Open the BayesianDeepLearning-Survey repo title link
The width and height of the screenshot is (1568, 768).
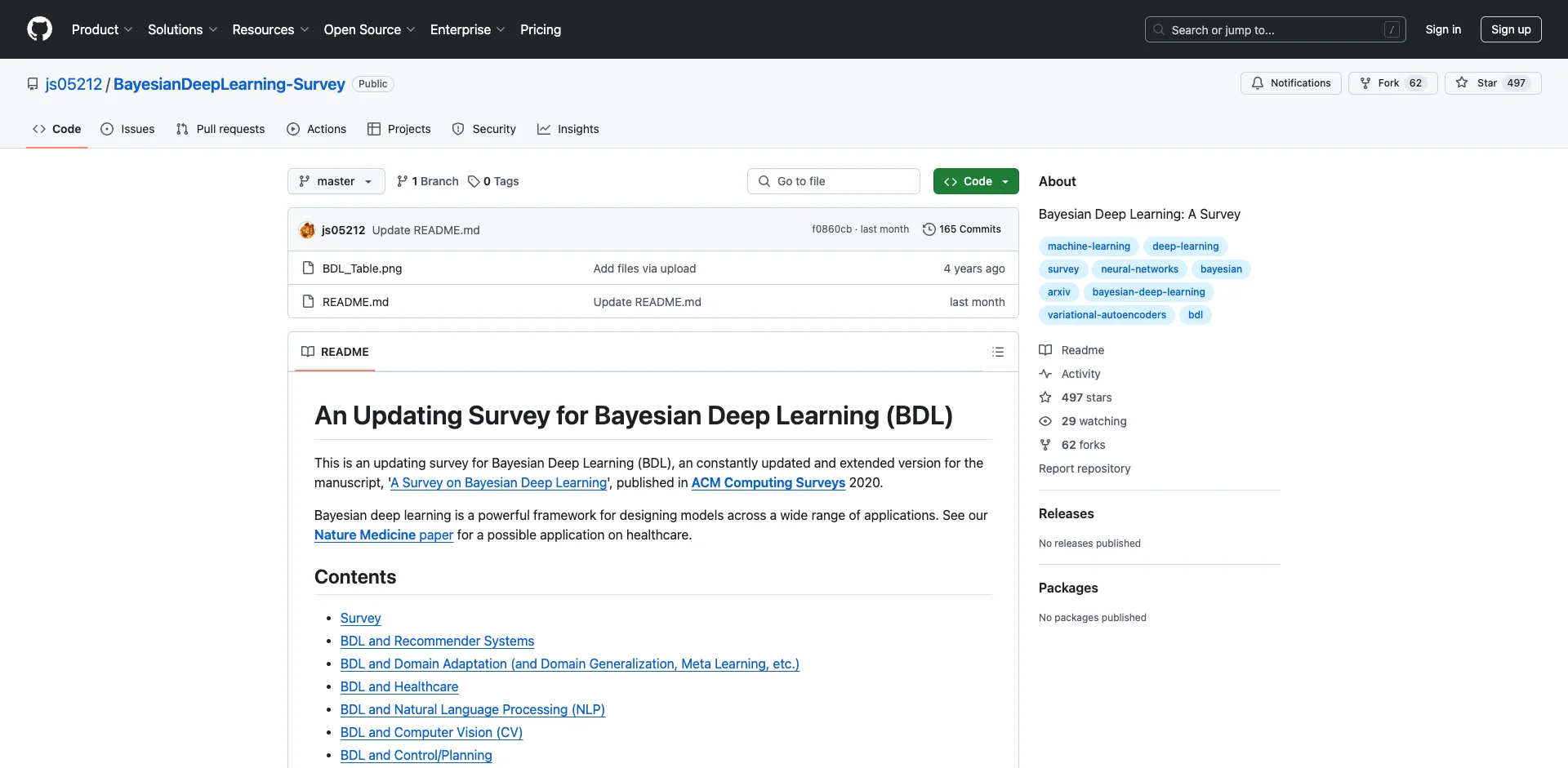point(229,84)
